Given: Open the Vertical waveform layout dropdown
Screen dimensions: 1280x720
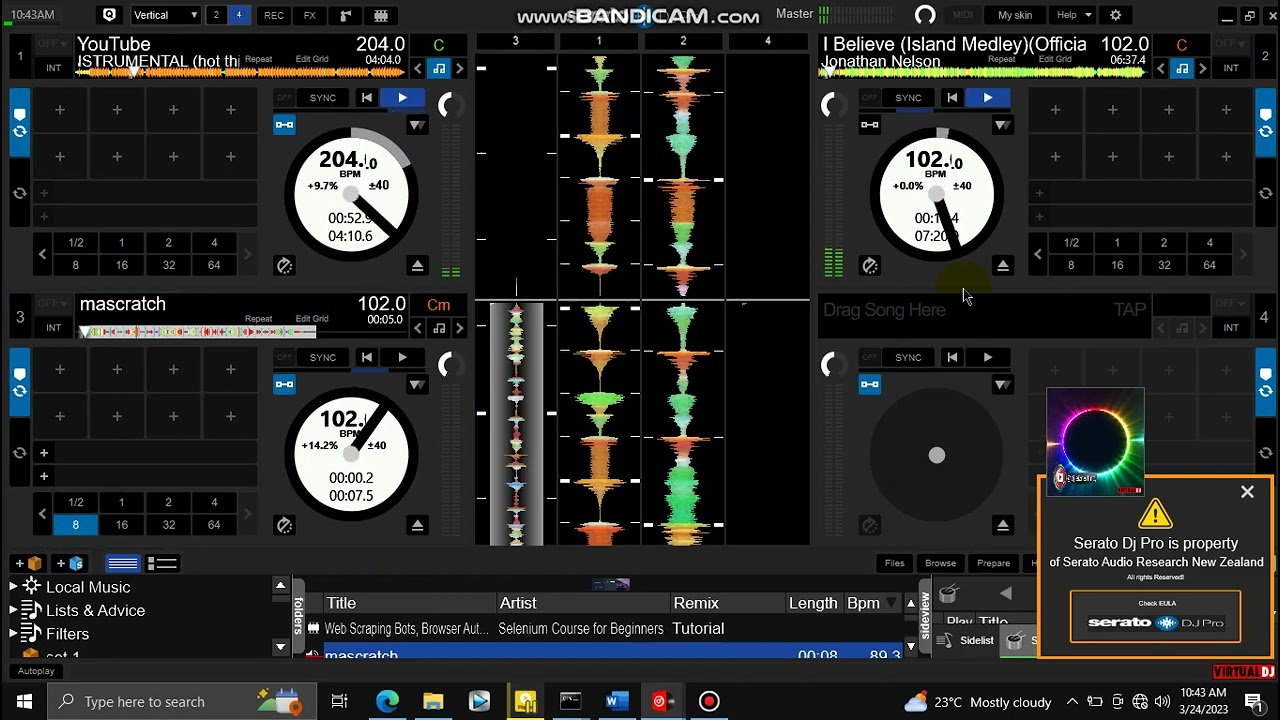Looking at the screenshot, I should 166,15.
